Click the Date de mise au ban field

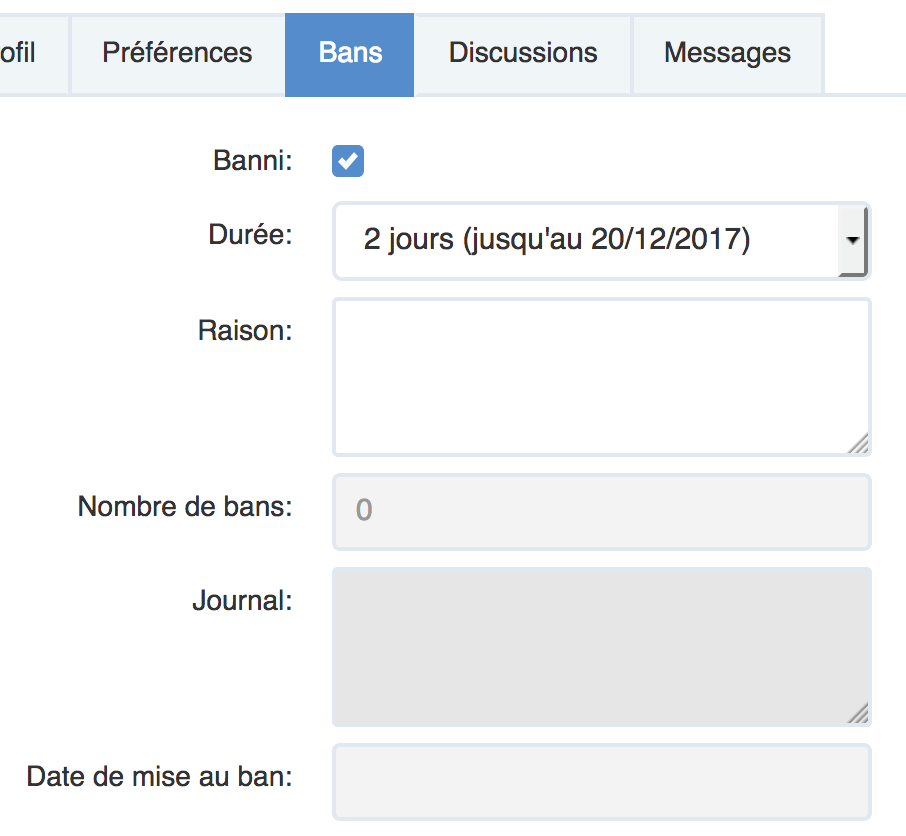coord(600,781)
